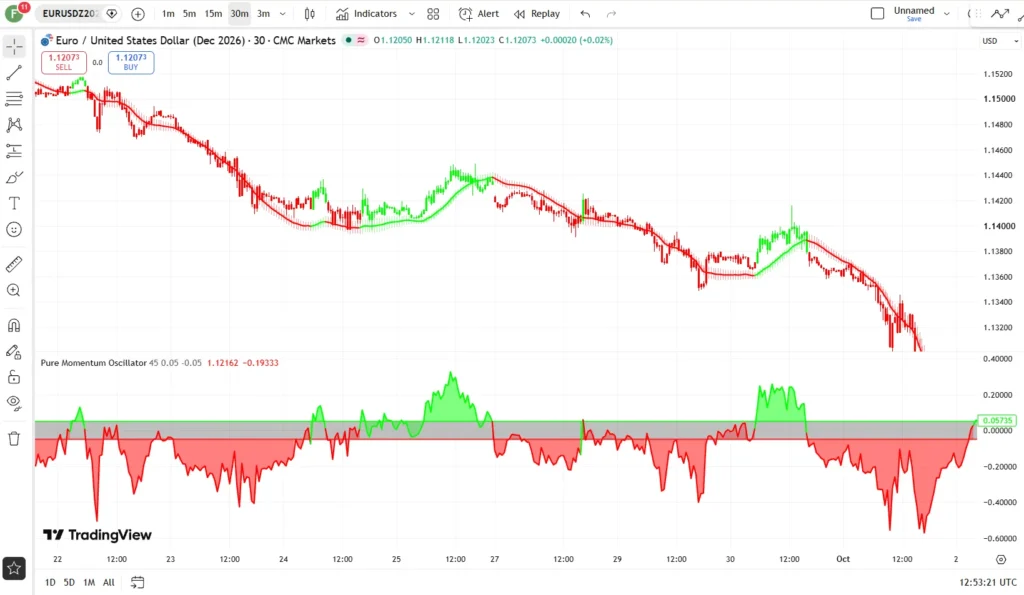The image size is (1024, 595).
Task: Click the 1.12073 BUY button
Action: coord(131,62)
